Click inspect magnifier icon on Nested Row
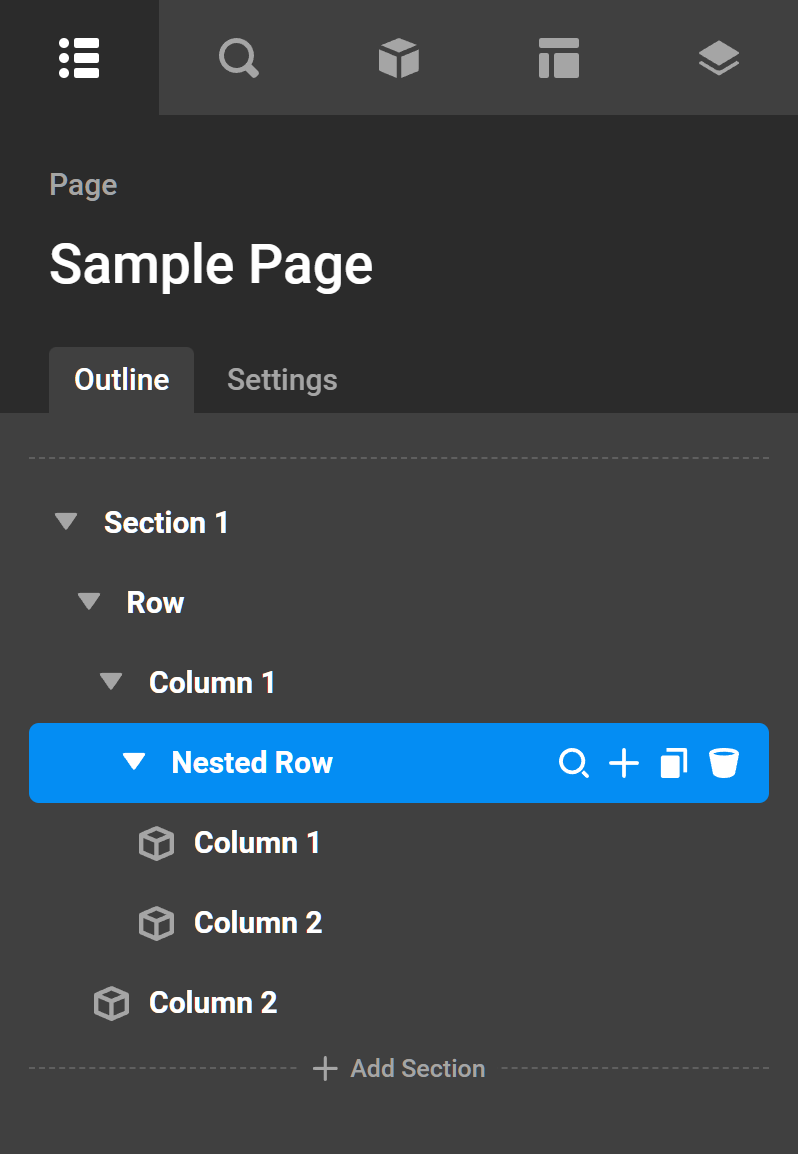Screen dimensions: 798x1154 pyautogui.click(x=573, y=764)
